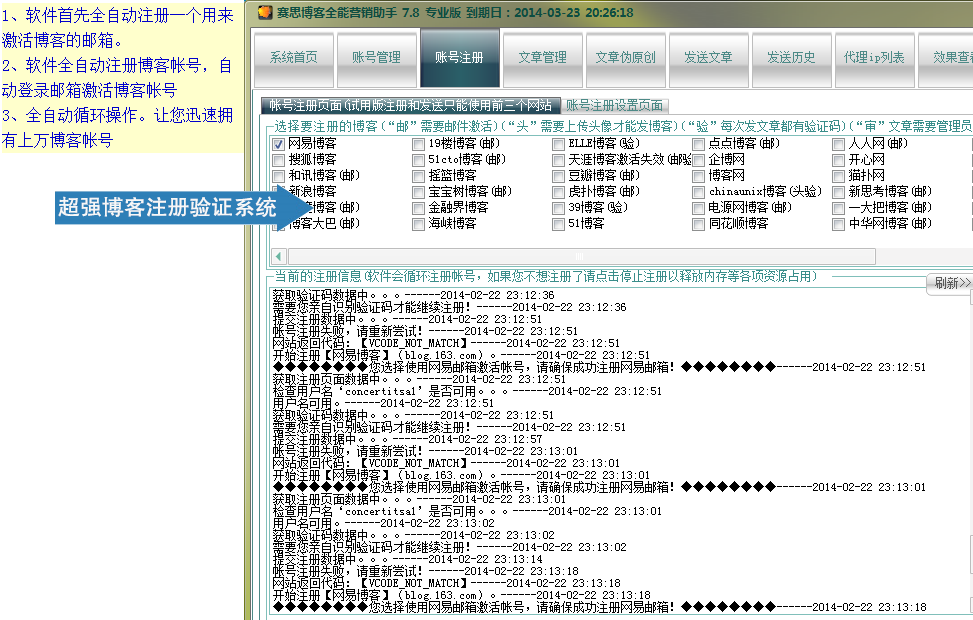The width and height of the screenshot is (973, 620).
Task: Check the 搜狐博客 checkbox
Action: click(279, 160)
